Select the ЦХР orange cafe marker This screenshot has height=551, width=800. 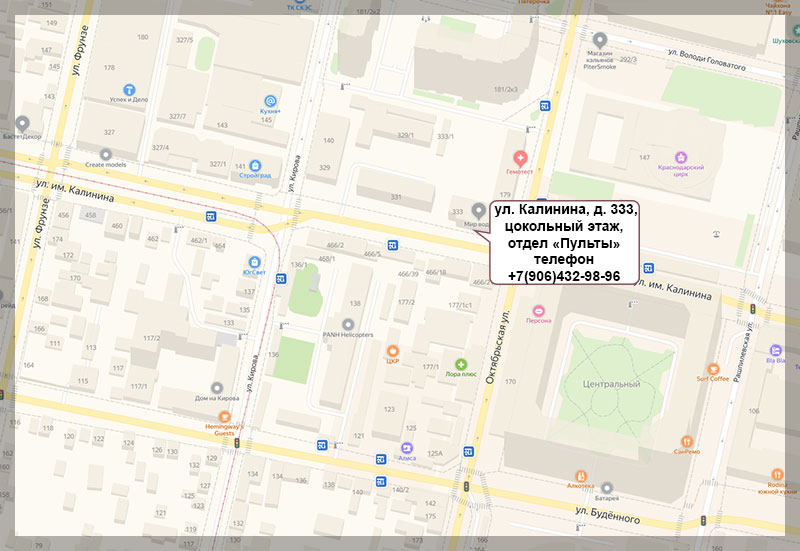pyautogui.click(x=393, y=350)
